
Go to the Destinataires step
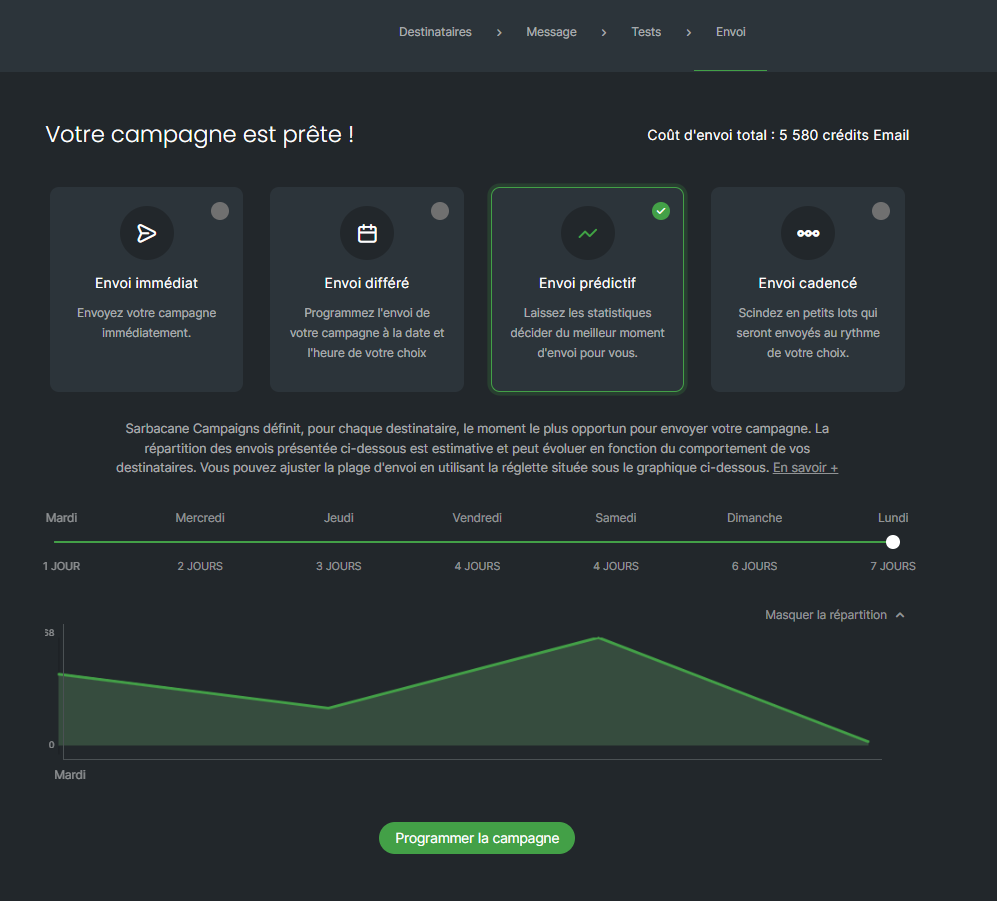pos(436,32)
